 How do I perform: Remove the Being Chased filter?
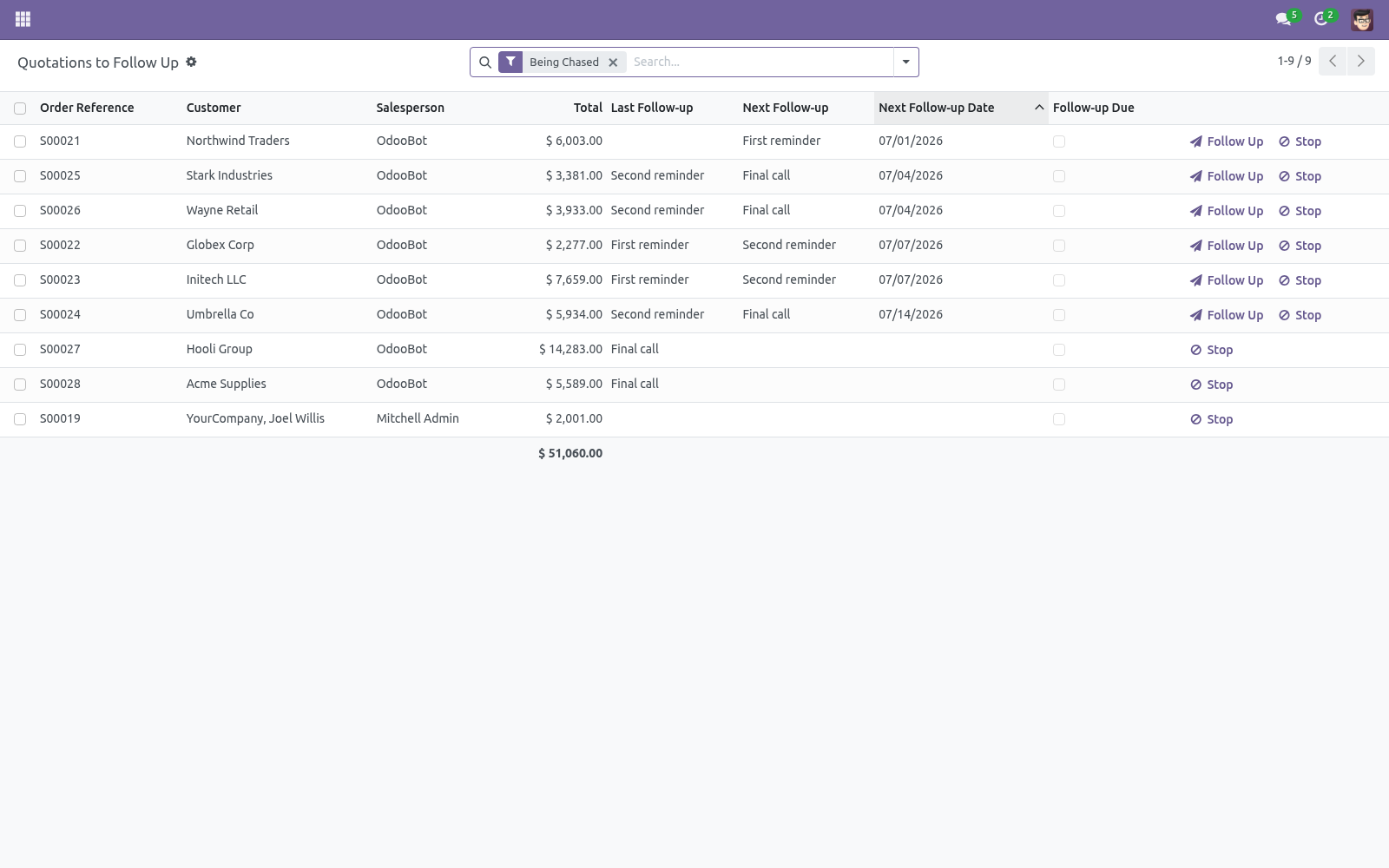pos(613,62)
